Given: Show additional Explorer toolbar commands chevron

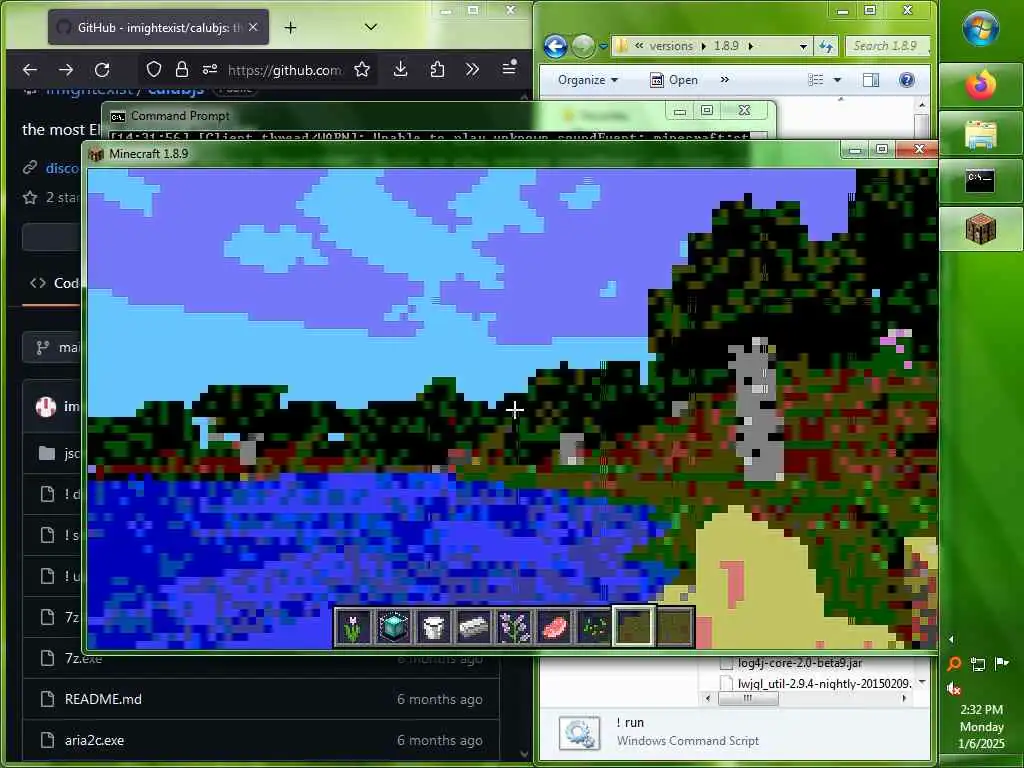Looking at the screenshot, I should (x=724, y=80).
